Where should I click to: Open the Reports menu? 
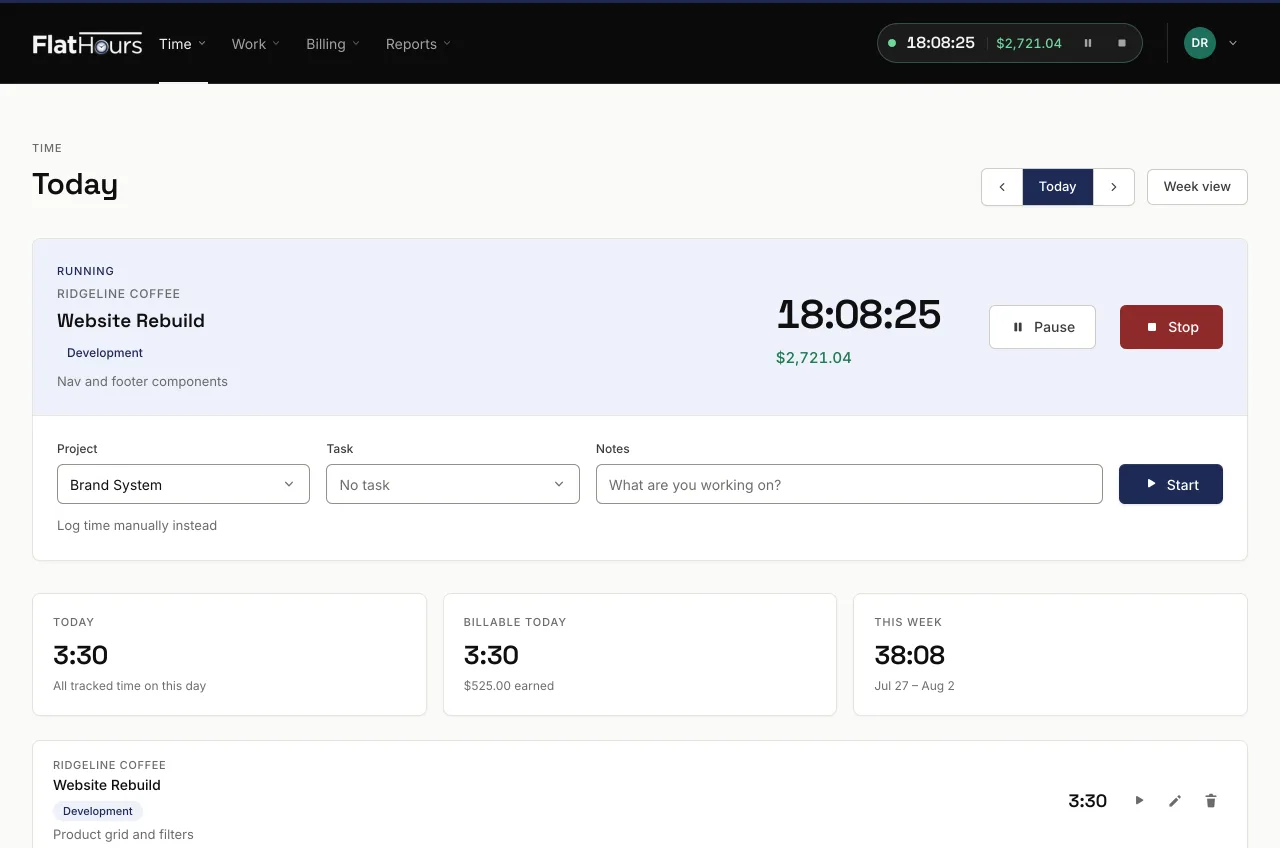(x=418, y=44)
